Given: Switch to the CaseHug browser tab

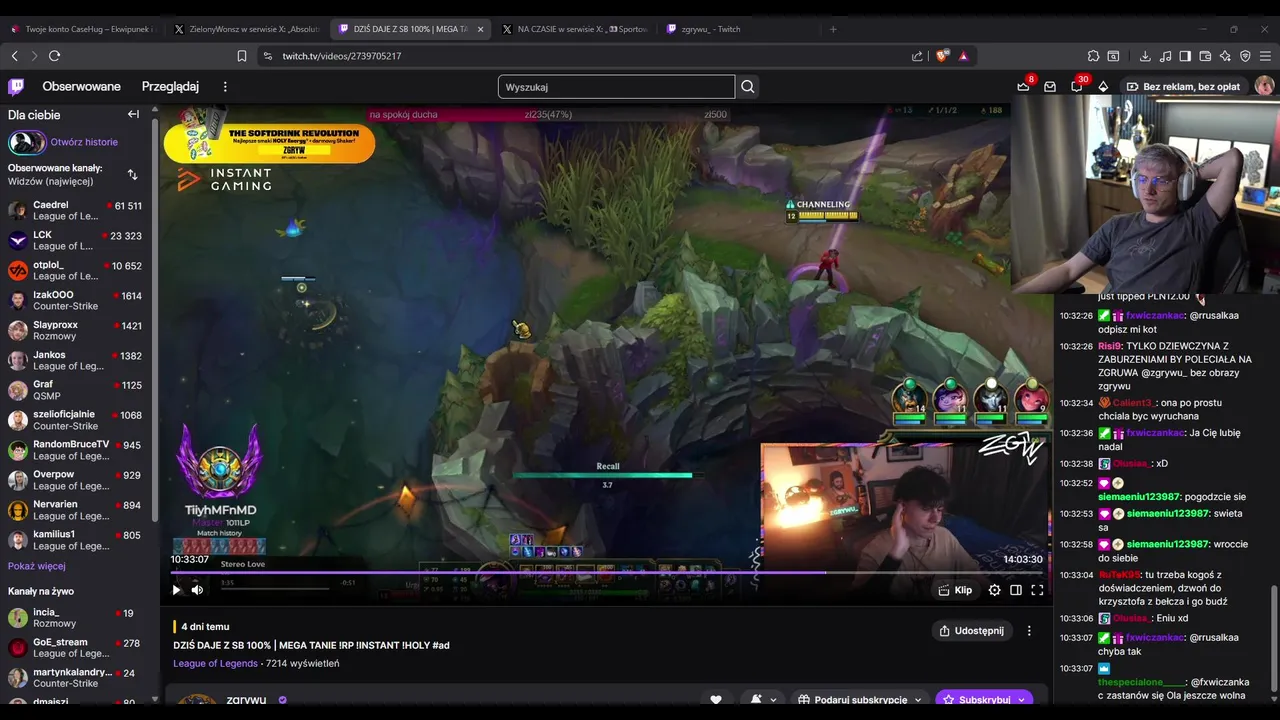Looking at the screenshot, I should [82, 29].
